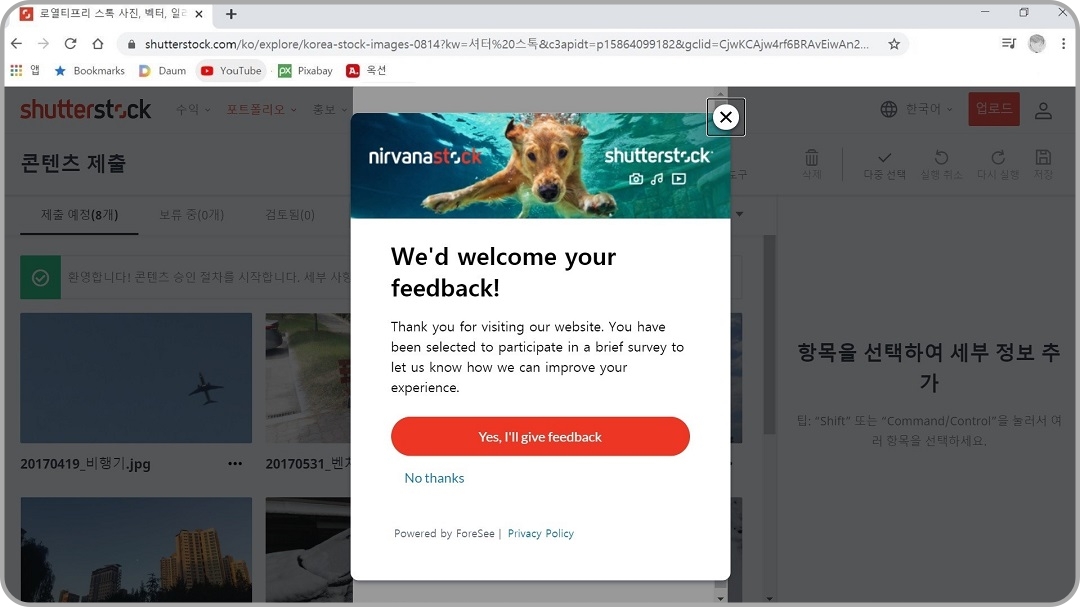Switch to 제출 예정(8개) tab
Image resolution: width=1080 pixels, height=607 pixels.
[79, 215]
